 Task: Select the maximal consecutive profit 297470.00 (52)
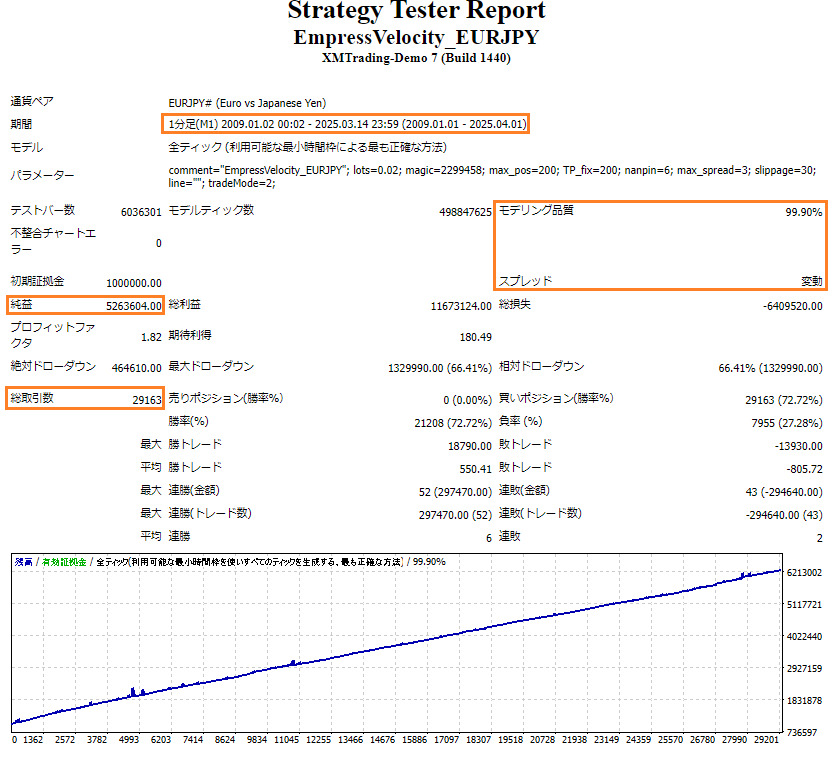click(455, 515)
